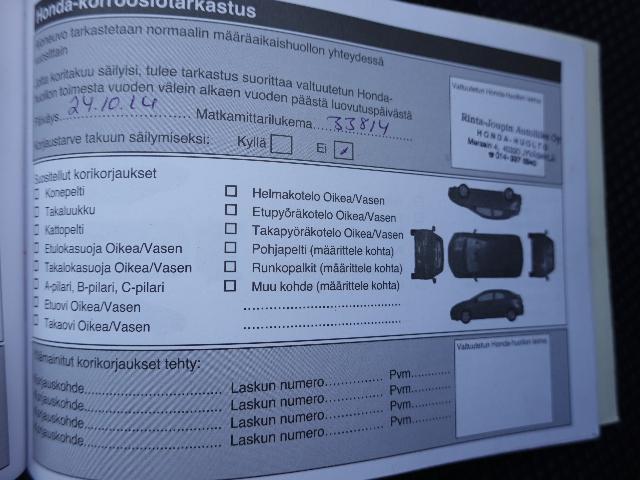The width and height of the screenshot is (640, 480).
Task: Check the Runkopalkit box
Action: click(x=230, y=267)
